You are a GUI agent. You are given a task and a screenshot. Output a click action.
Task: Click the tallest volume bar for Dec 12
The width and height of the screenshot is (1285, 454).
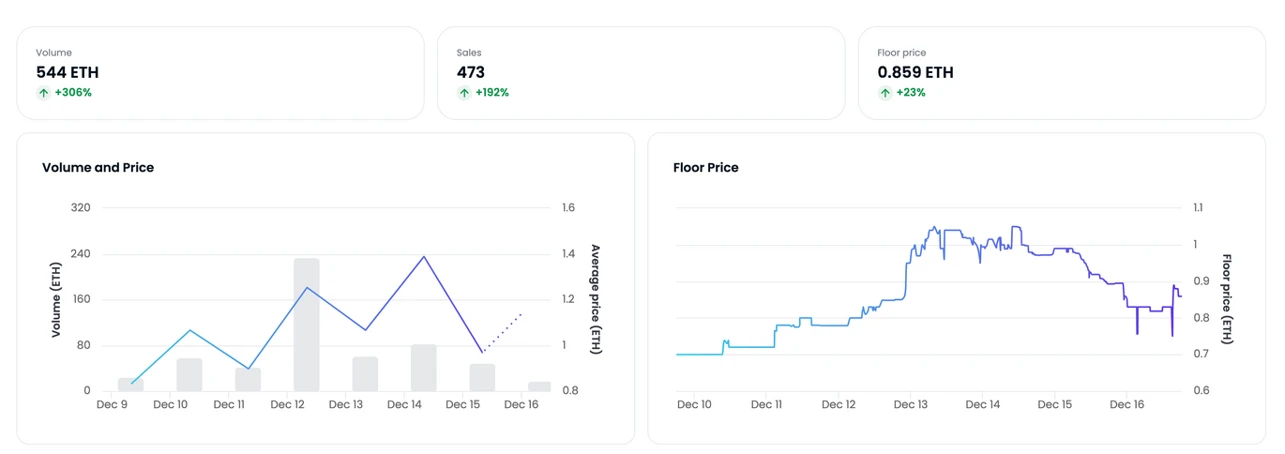tap(306, 325)
